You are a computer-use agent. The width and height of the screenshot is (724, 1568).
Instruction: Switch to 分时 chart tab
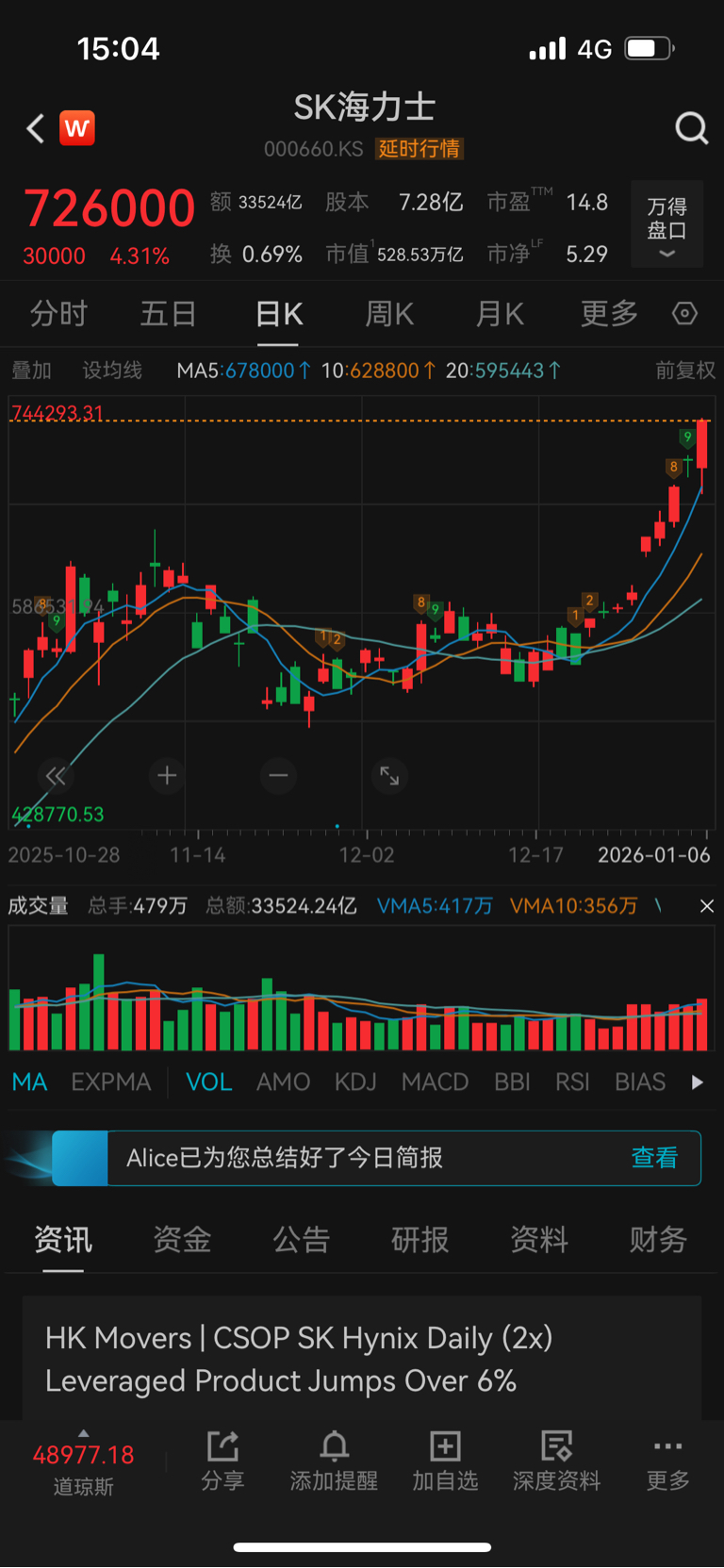(58, 313)
